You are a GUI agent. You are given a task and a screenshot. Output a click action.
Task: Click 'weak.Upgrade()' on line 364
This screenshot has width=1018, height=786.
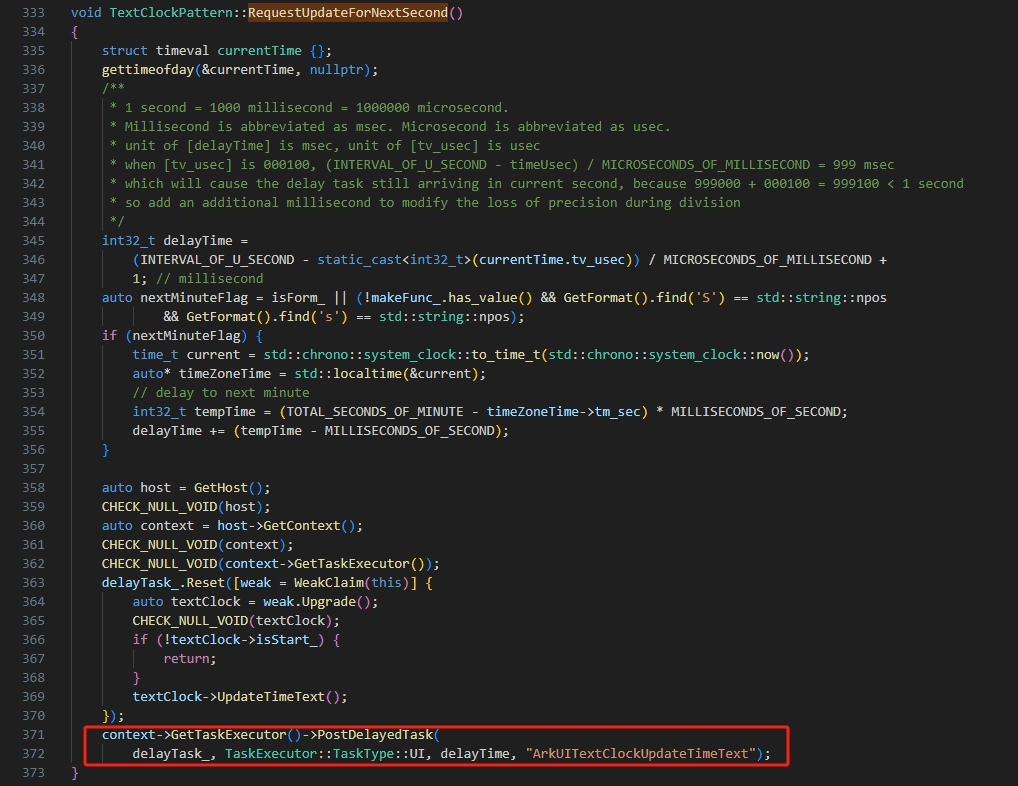coord(317,602)
